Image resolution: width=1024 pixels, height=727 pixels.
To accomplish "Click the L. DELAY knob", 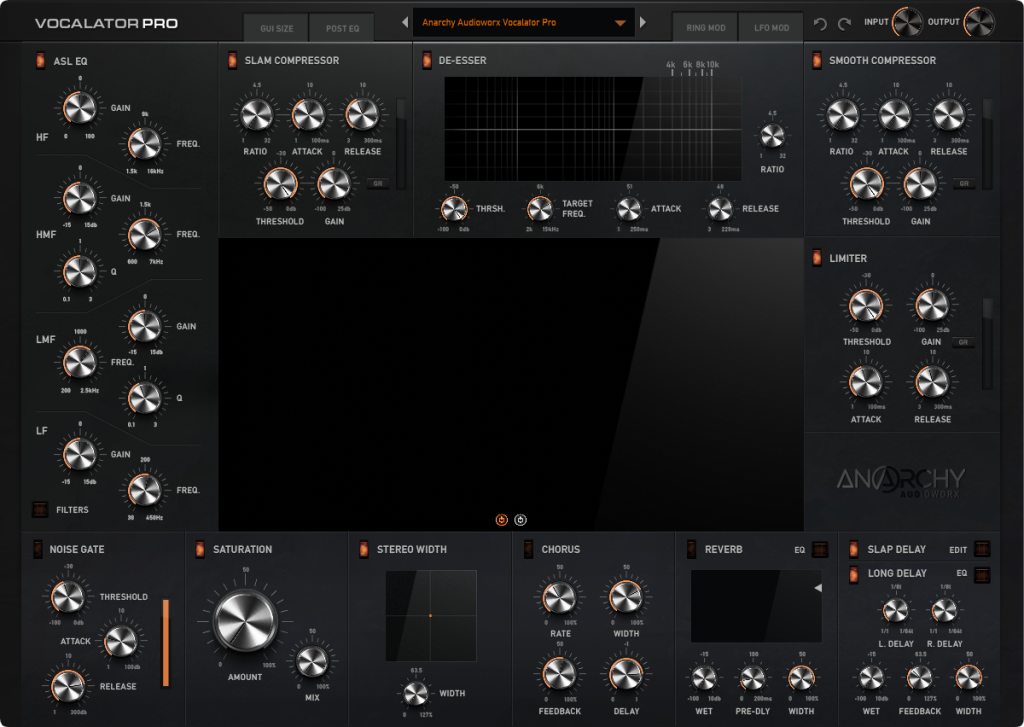I will (895, 611).
